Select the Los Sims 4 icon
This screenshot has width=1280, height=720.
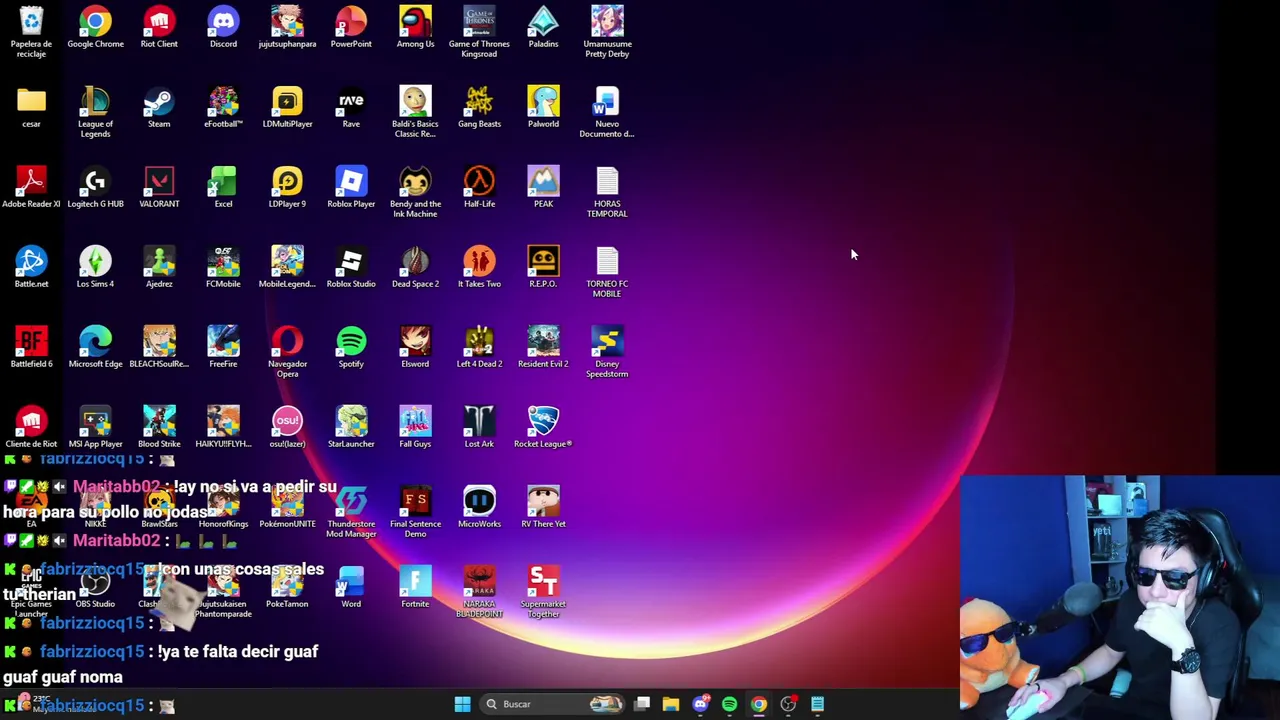pos(95,267)
